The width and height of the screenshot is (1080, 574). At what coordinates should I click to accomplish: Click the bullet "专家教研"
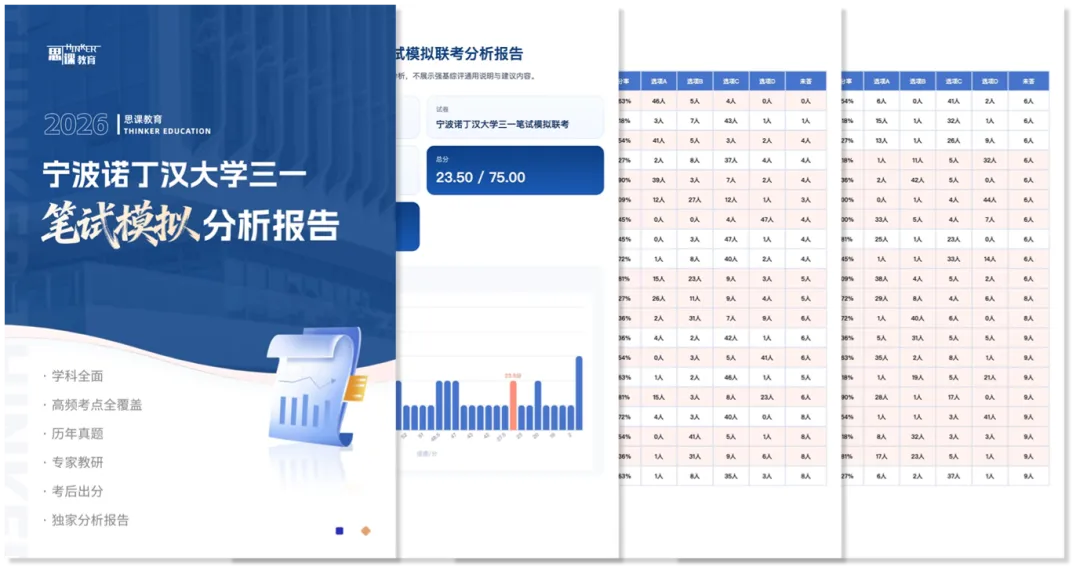pos(77,462)
